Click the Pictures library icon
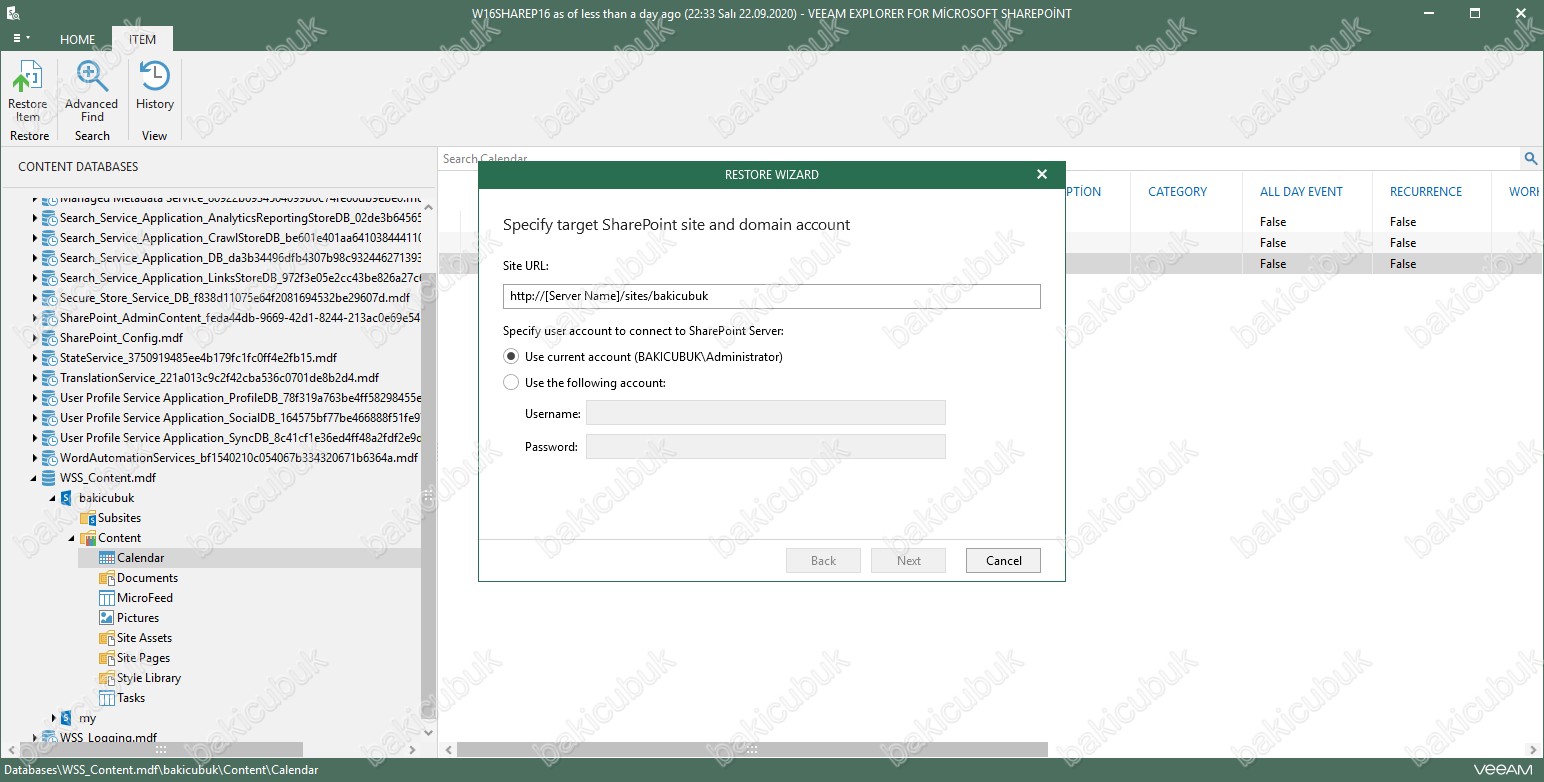Screen dimensions: 1544x782 click(107, 618)
